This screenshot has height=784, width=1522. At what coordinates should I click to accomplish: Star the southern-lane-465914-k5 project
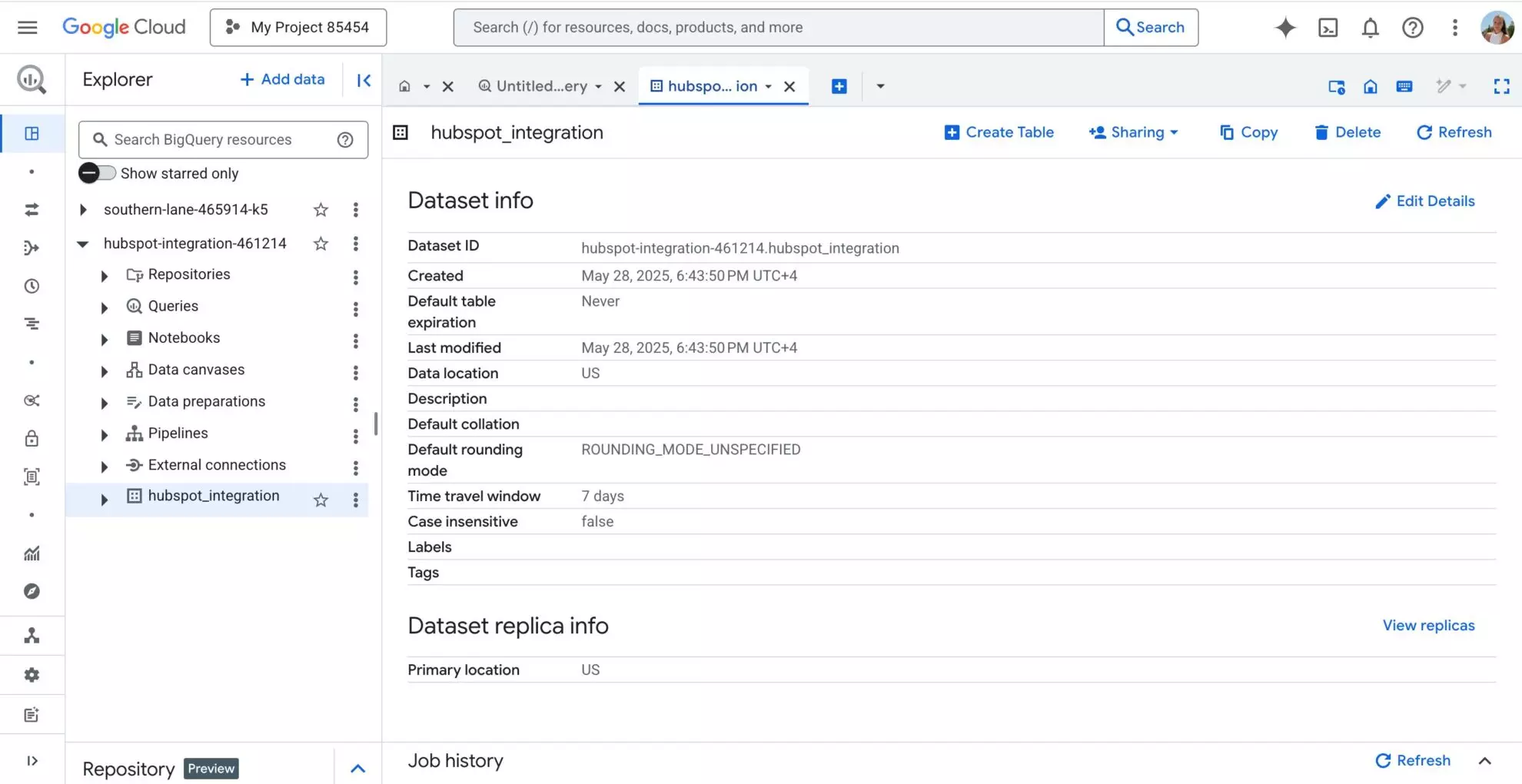(321, 210)
